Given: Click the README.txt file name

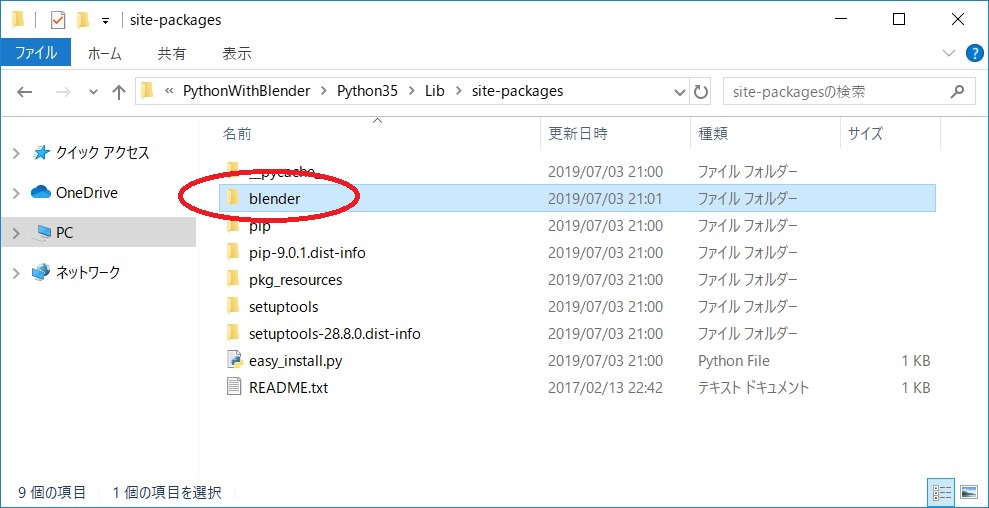Looking at the screenshot, I should 288,387.
